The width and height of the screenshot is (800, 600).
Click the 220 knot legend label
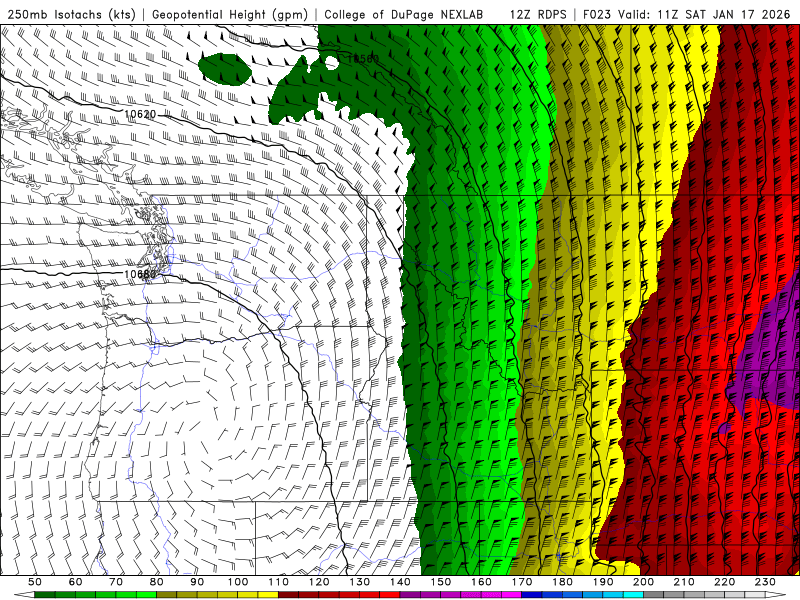(x=725, y=582)
